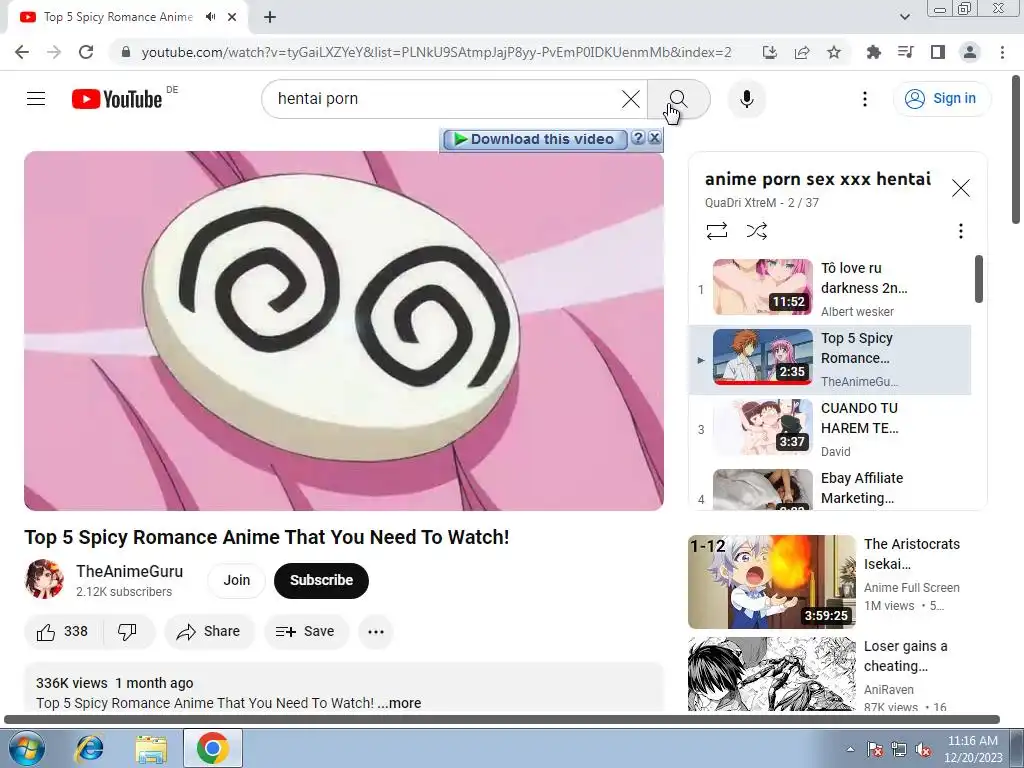The image size is (1024, 768).
Task: Show hidden tray icons arrow
Action: (850, 749)
